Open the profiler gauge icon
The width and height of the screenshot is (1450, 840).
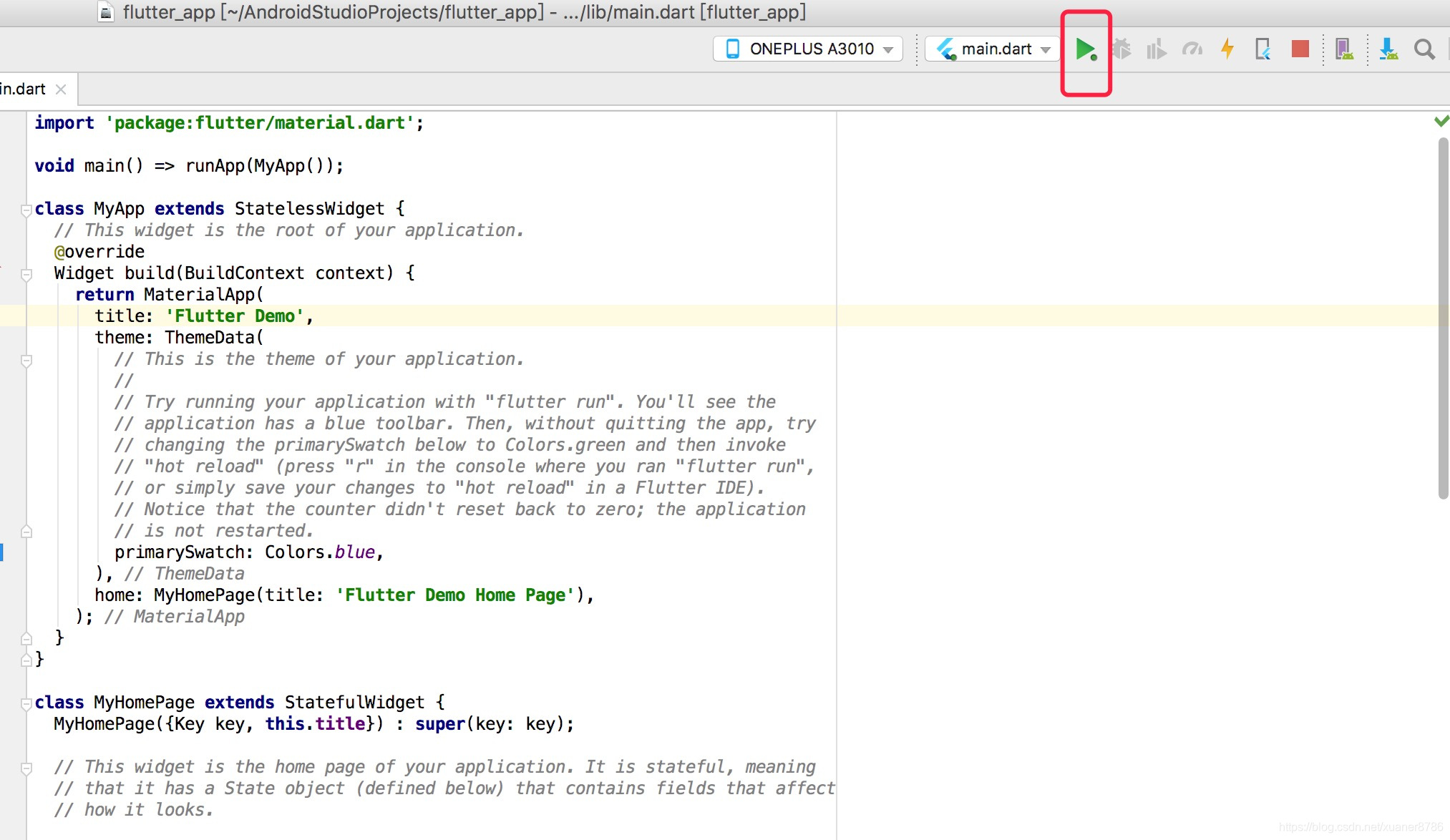coord(1192,49)
